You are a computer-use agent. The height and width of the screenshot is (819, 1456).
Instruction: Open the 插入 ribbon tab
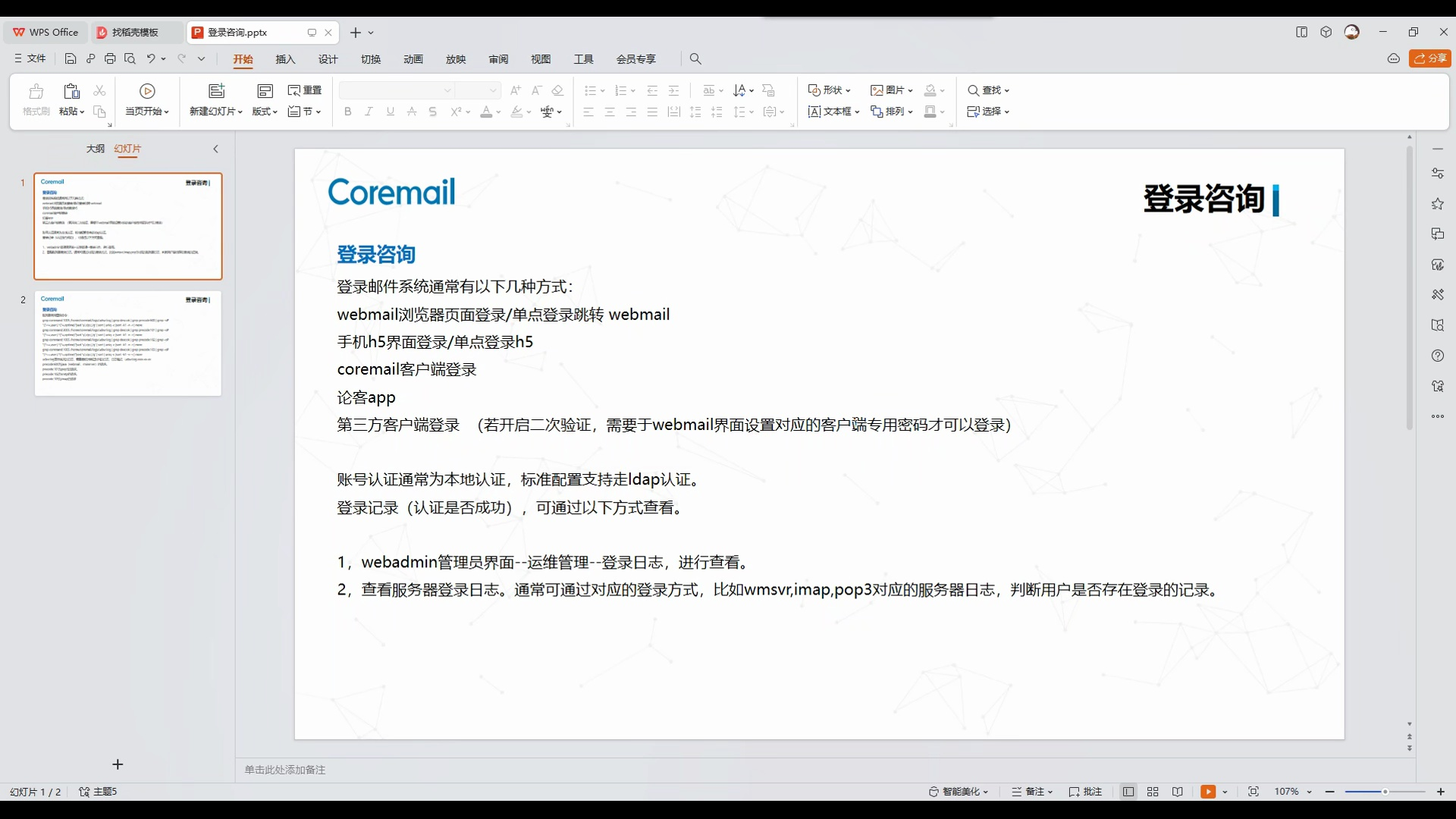point(285,59)
